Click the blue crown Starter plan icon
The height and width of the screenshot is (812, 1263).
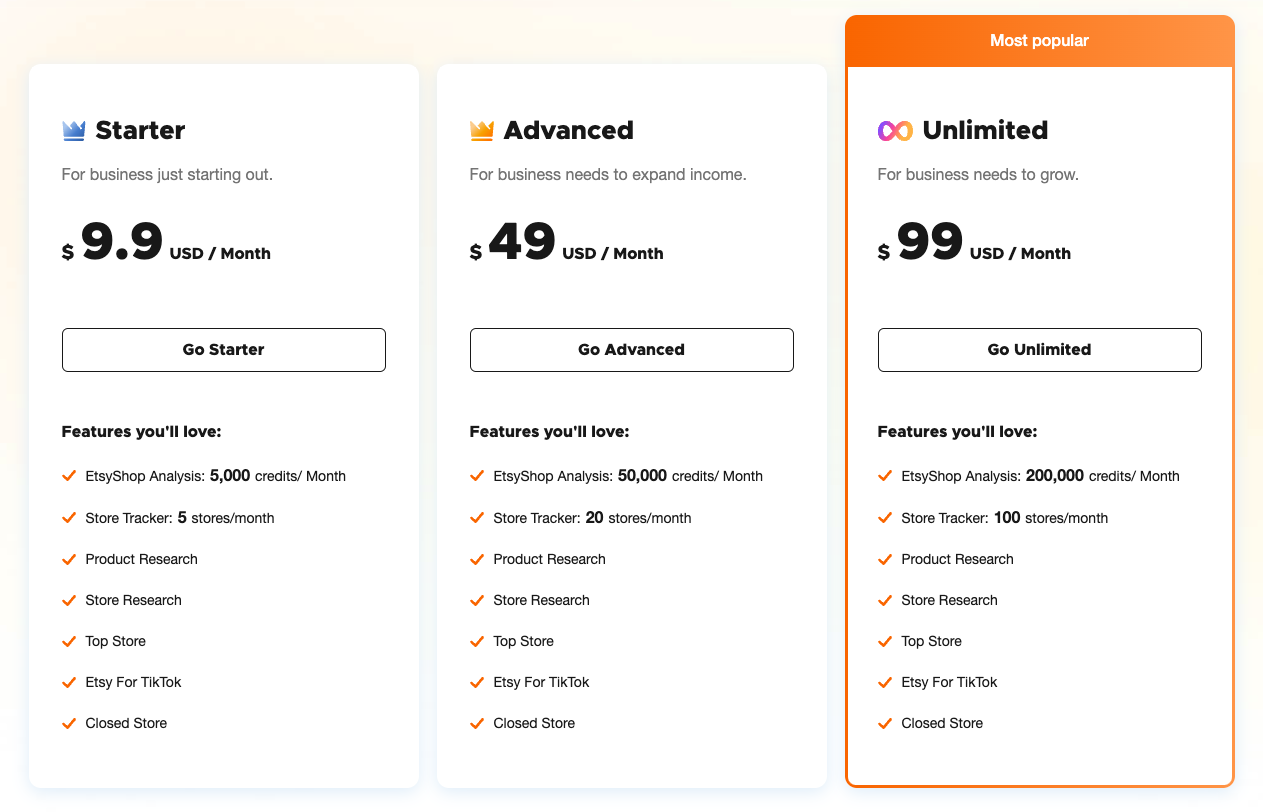click(74, 130)
